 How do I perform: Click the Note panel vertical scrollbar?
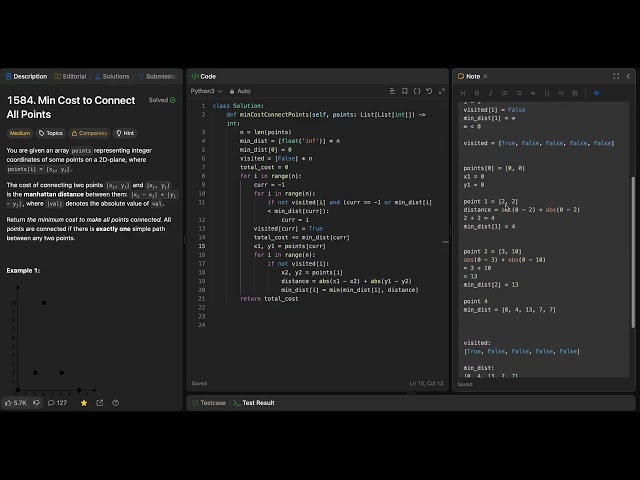tap(633, 252)
